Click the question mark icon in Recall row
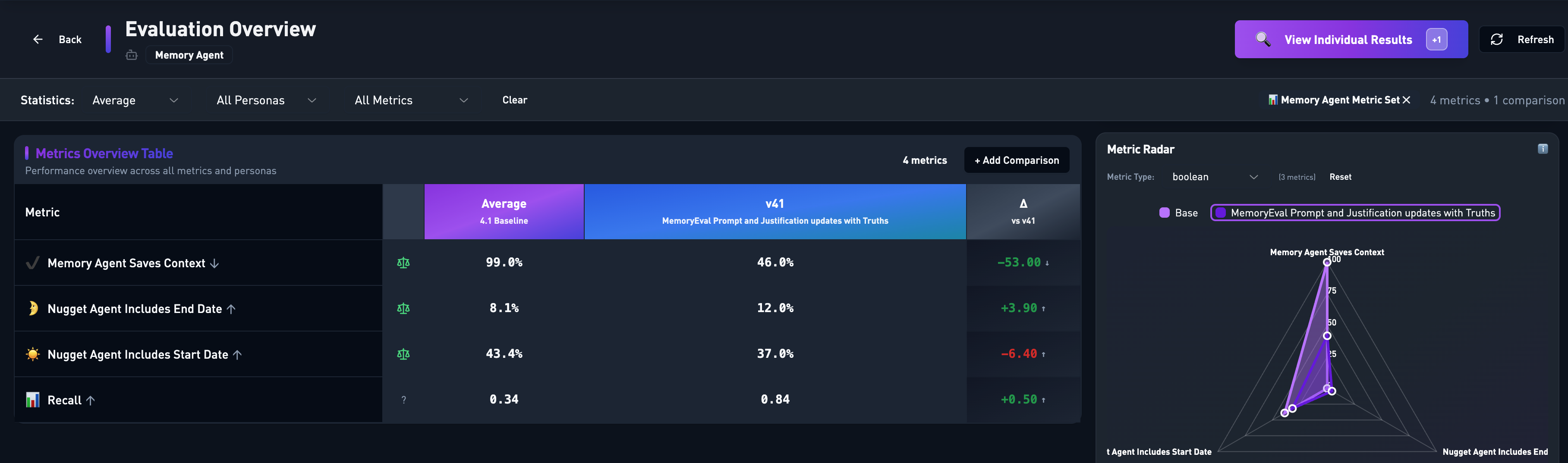1568x463 pixels. (x=403, y=400)
